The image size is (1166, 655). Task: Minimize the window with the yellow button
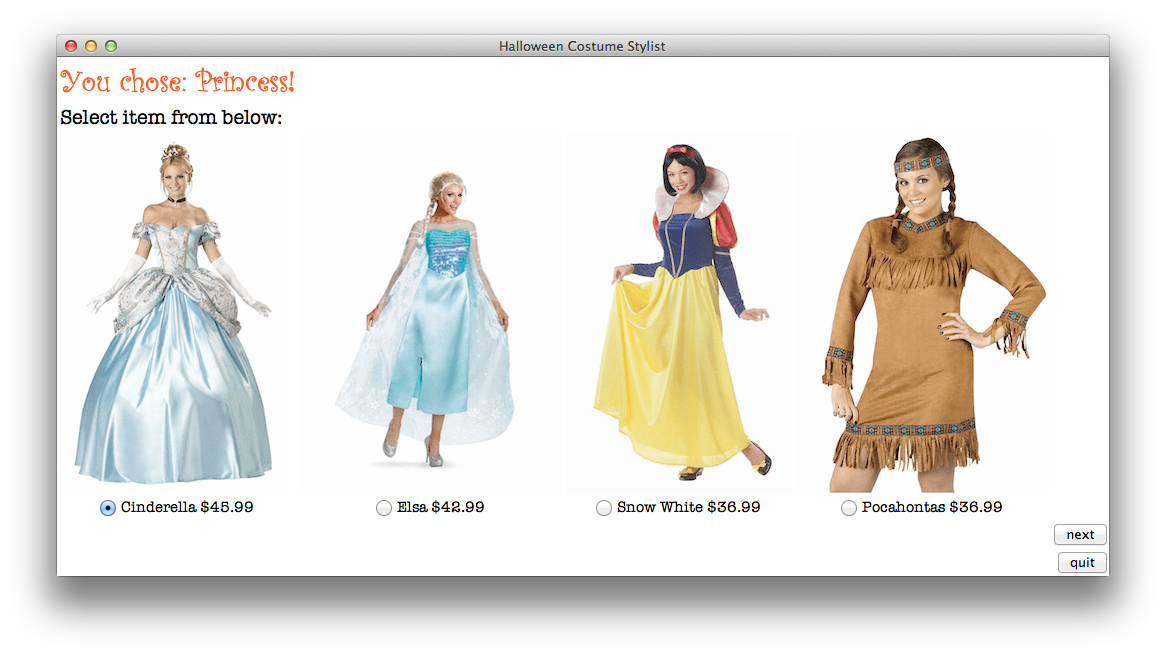(x=91, y=46)
